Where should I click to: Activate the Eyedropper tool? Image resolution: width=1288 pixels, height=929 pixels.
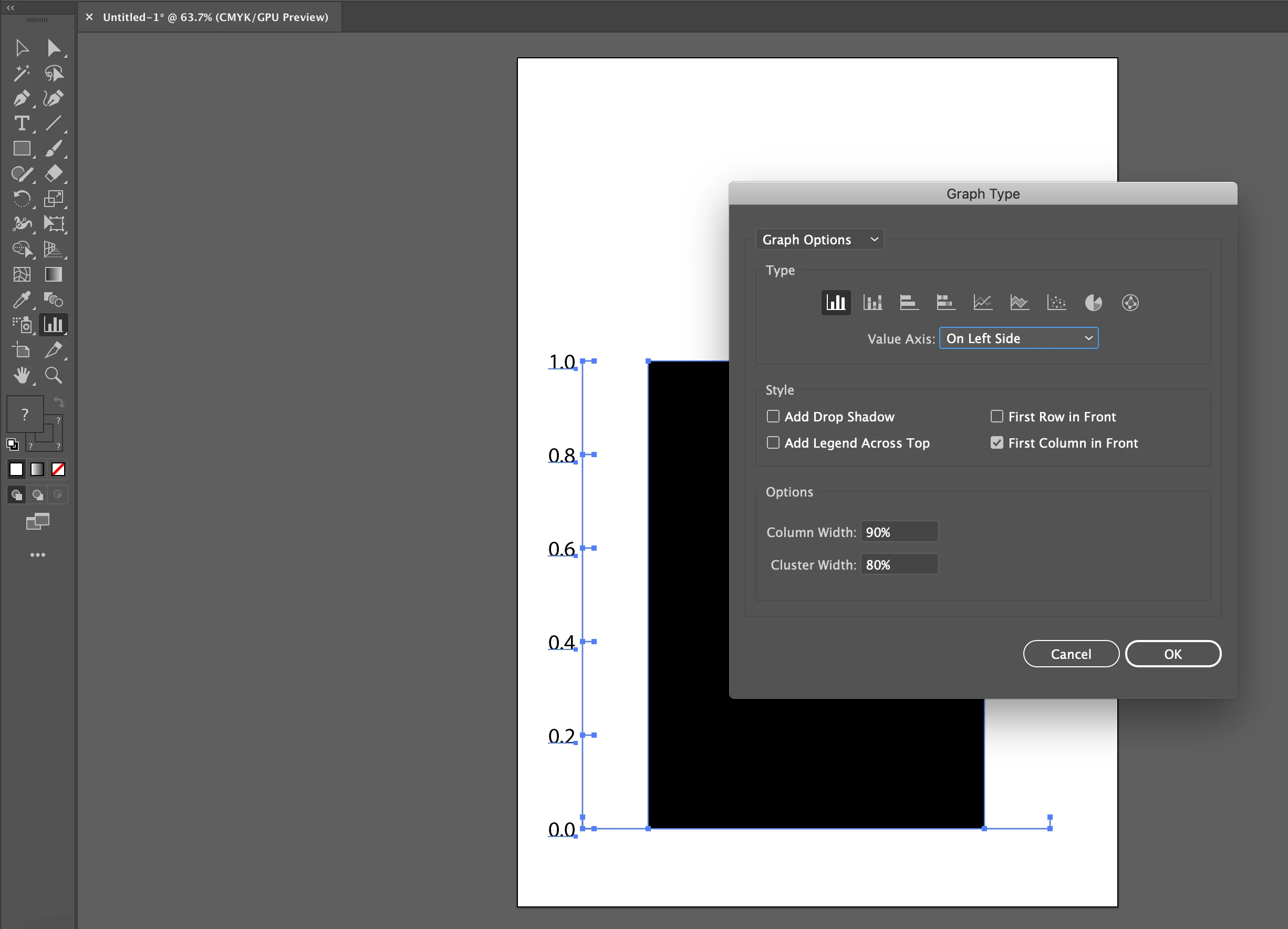[x=22, y=300]
